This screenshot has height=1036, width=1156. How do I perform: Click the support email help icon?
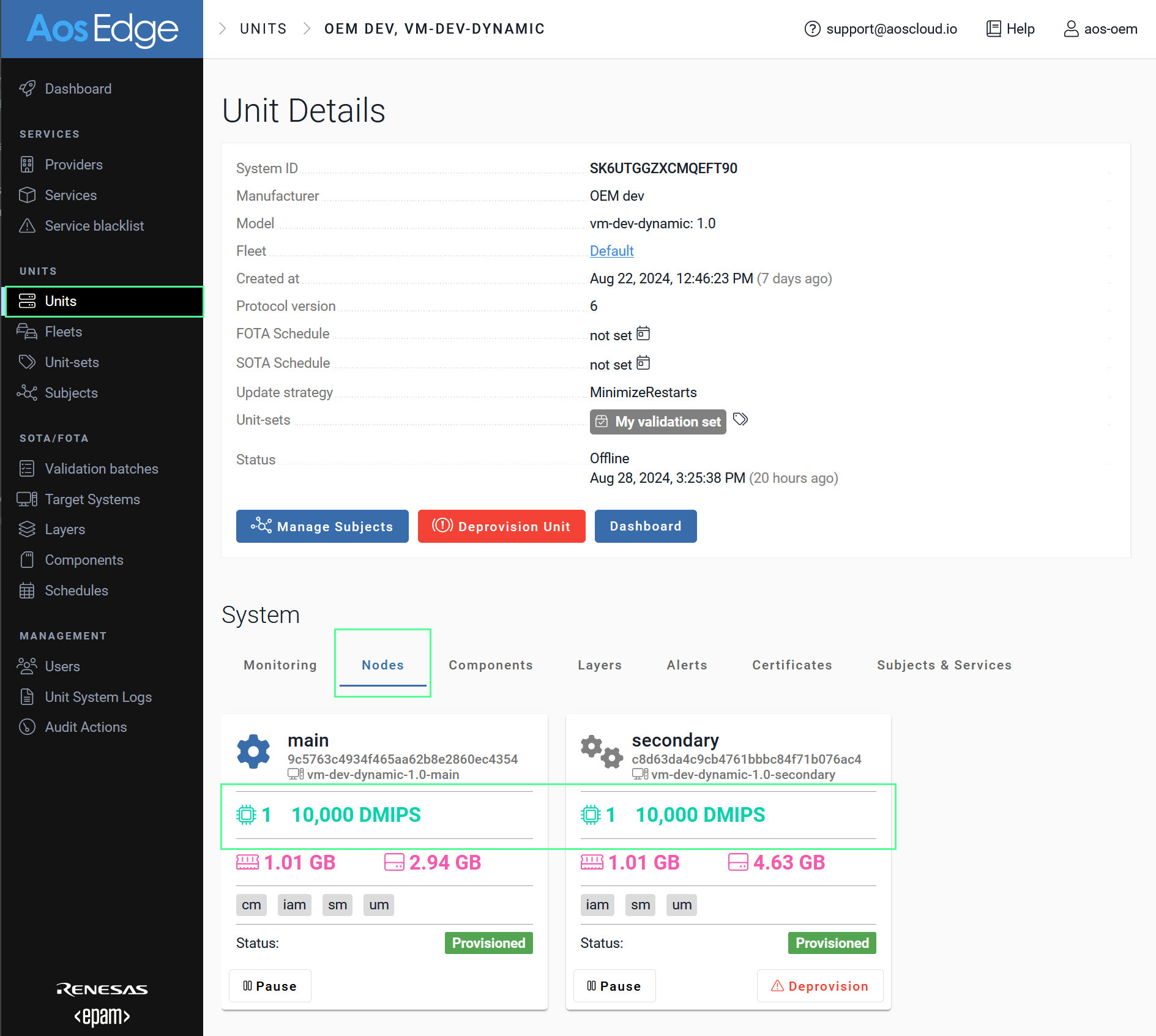tap(812, 29)
